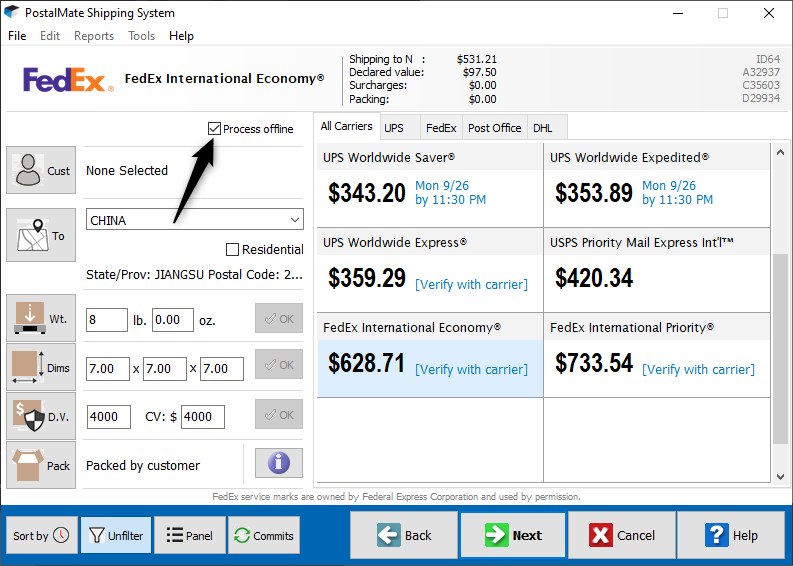Screen dimensions: 793x566
Task: Open the Help menu in menu bar
Action: (182, 36)
